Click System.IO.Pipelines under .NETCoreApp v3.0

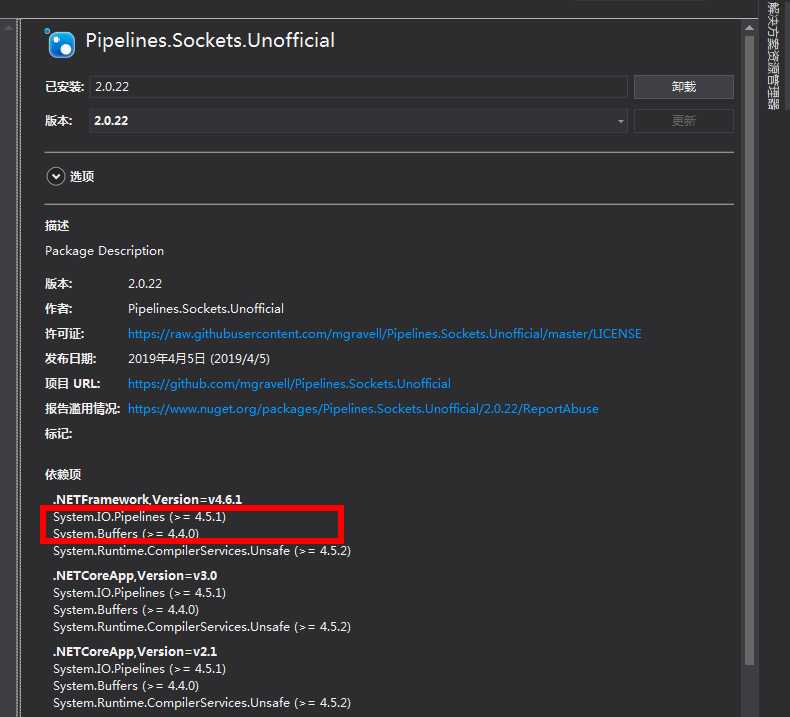click(x=140, y=593)
